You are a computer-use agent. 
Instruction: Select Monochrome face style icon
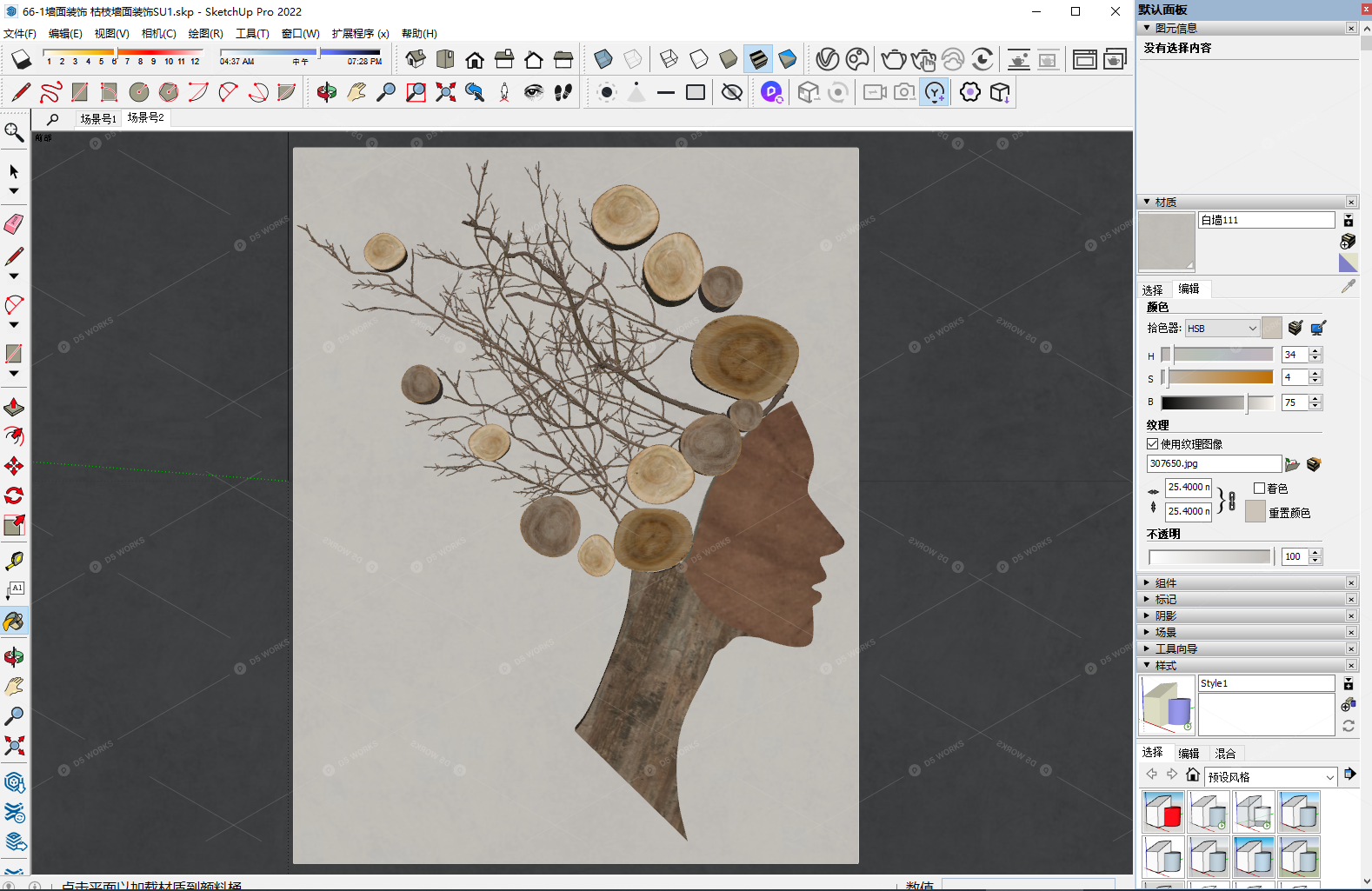coord(788,59)
